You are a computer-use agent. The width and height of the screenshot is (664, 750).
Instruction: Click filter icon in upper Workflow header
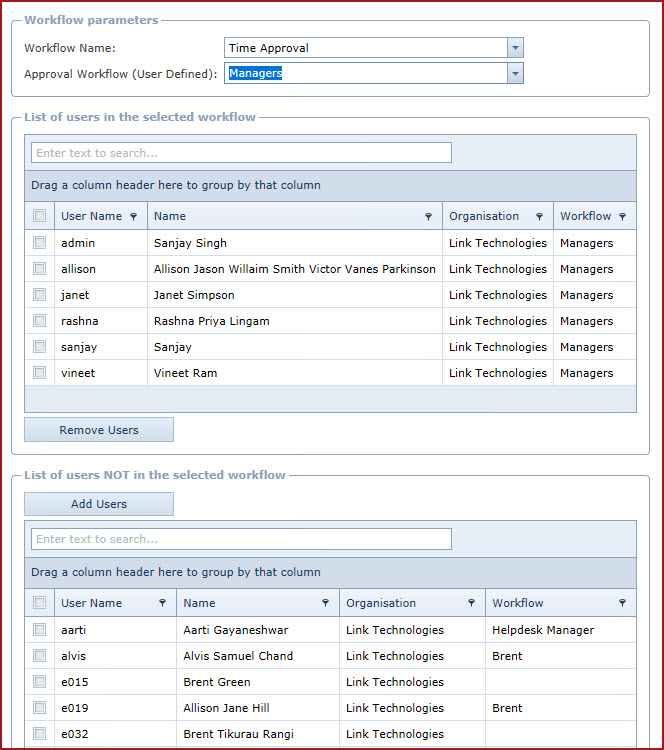[x=622, y=217]
